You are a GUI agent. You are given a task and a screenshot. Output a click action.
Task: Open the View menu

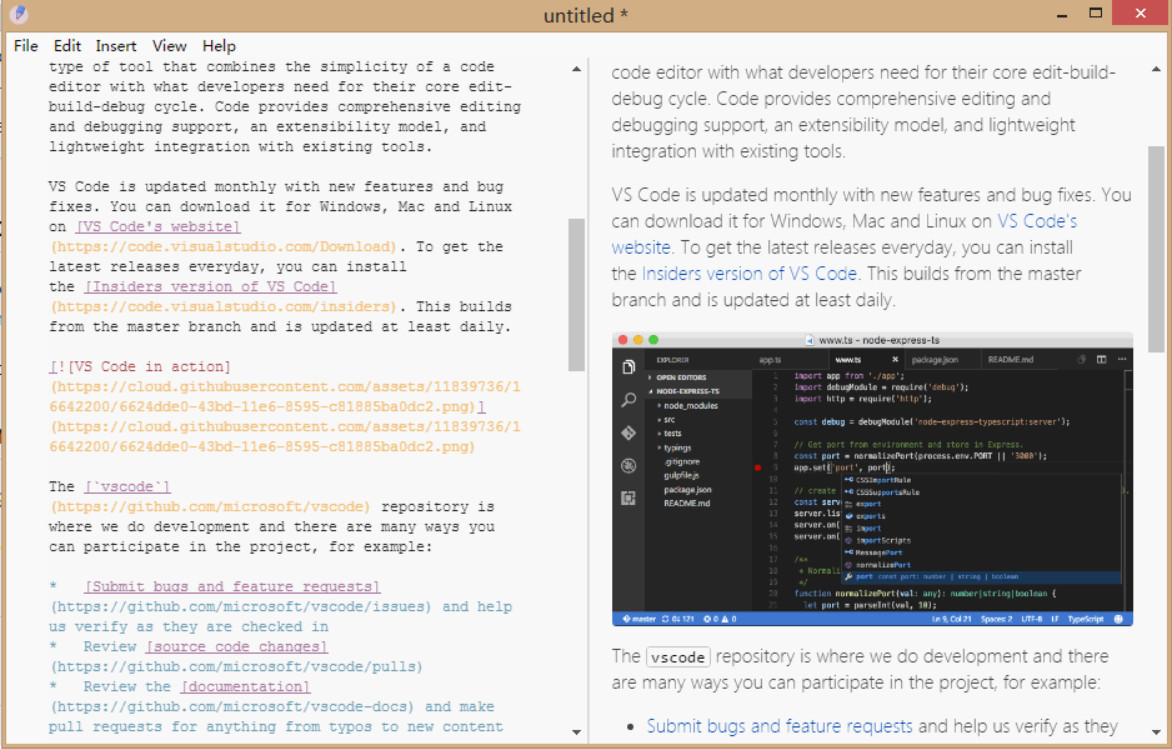[x=169, y=46]
